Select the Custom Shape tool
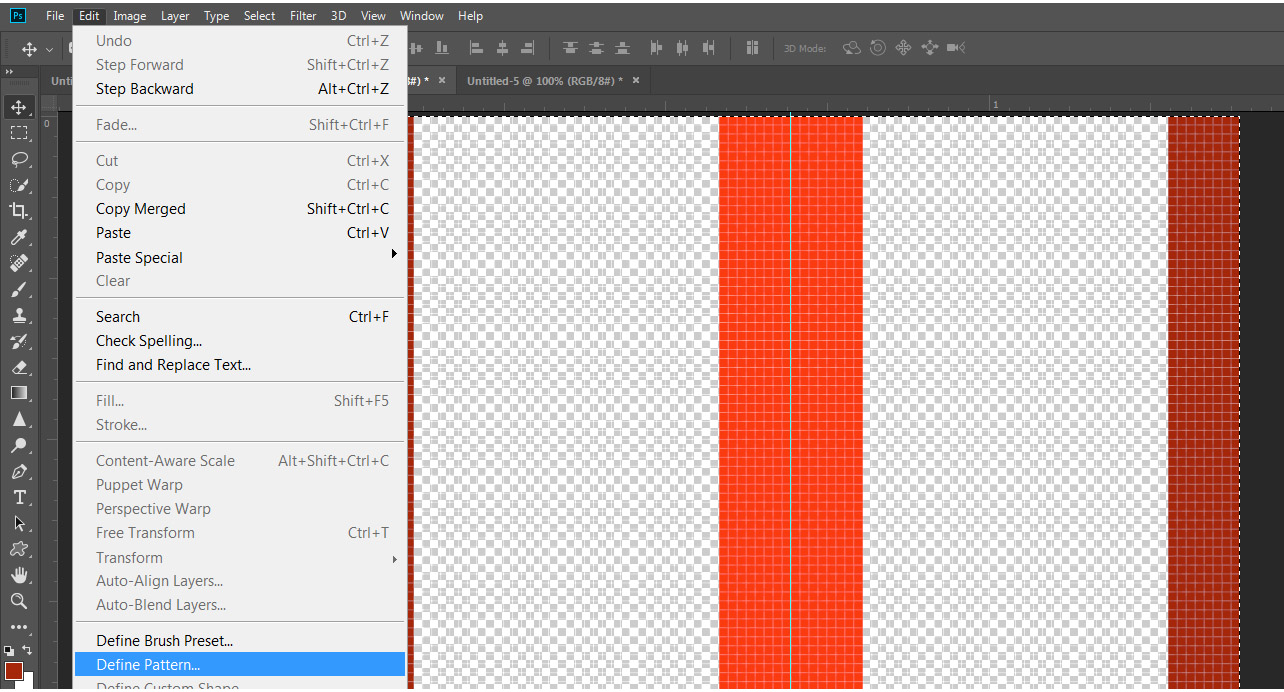This screenshot has width=1284, height=692. point(19,549)
